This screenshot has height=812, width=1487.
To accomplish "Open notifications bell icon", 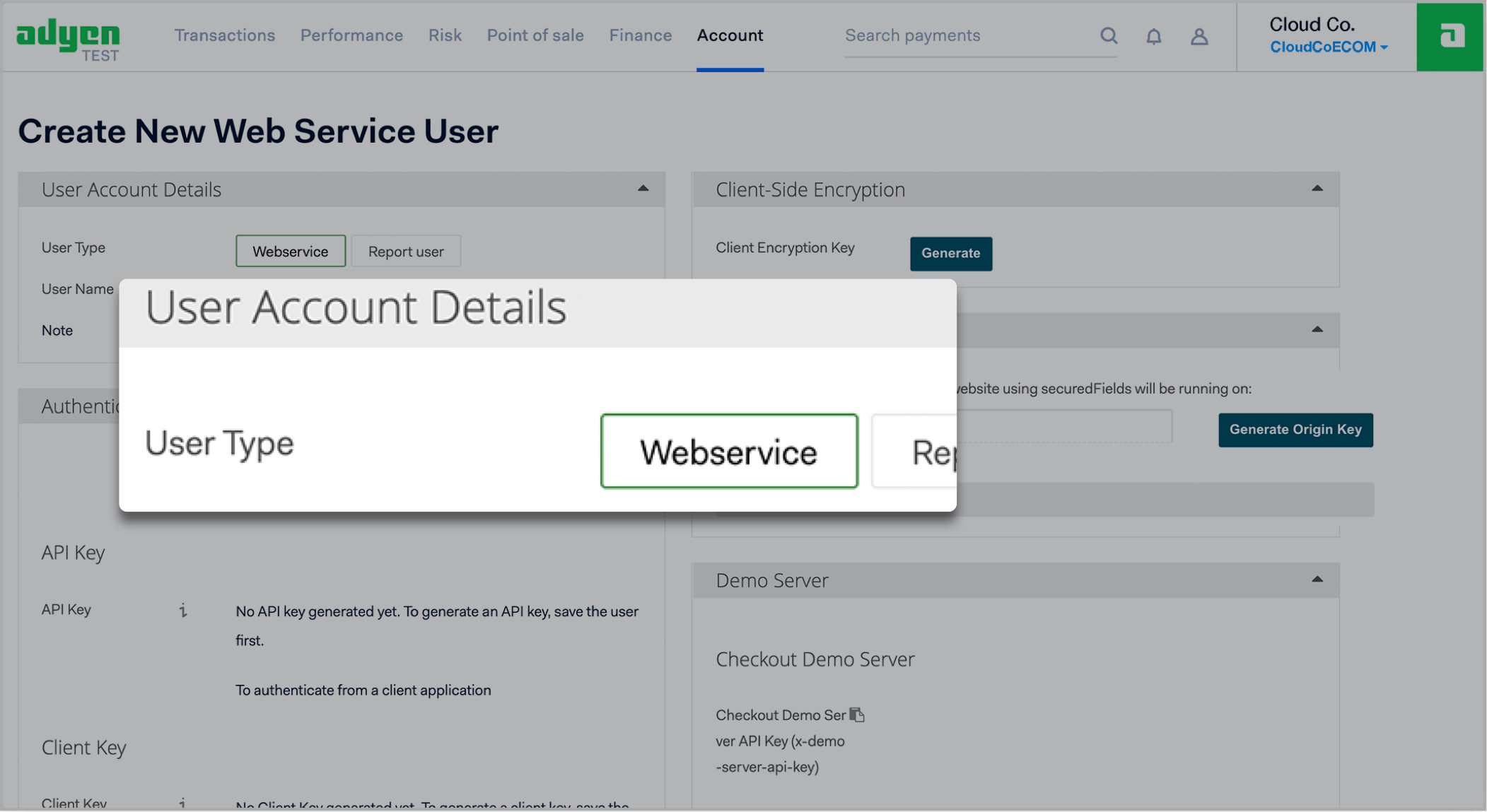I will 1153,36.
